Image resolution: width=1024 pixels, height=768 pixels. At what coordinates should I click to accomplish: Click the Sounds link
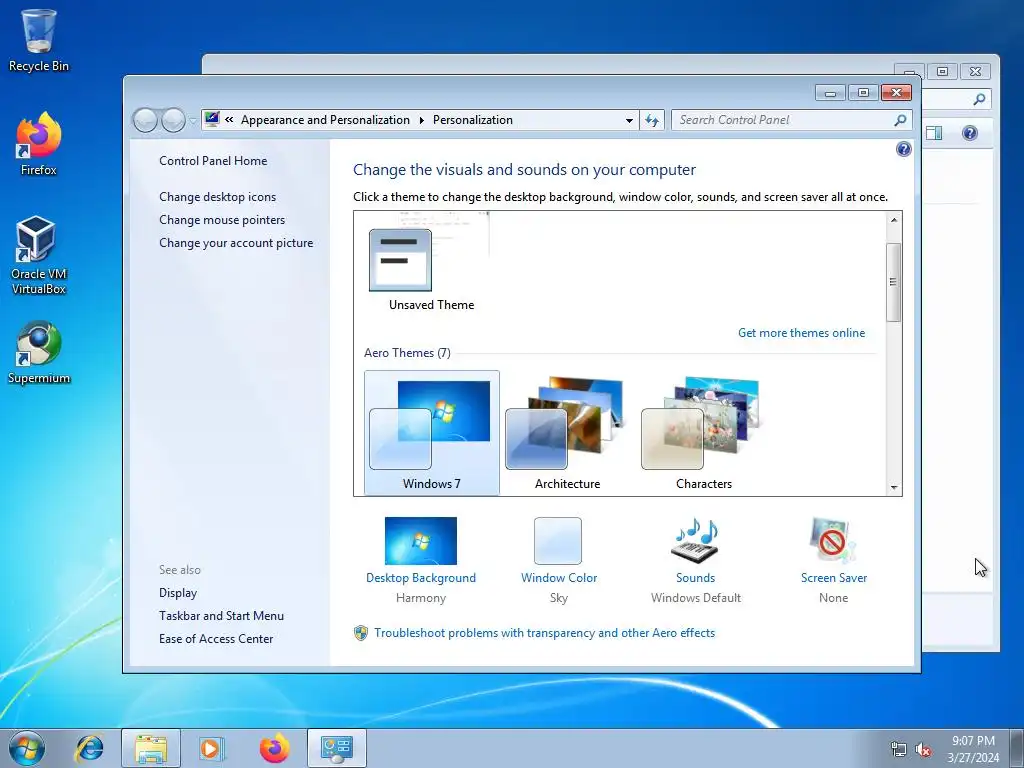(696, 578)
